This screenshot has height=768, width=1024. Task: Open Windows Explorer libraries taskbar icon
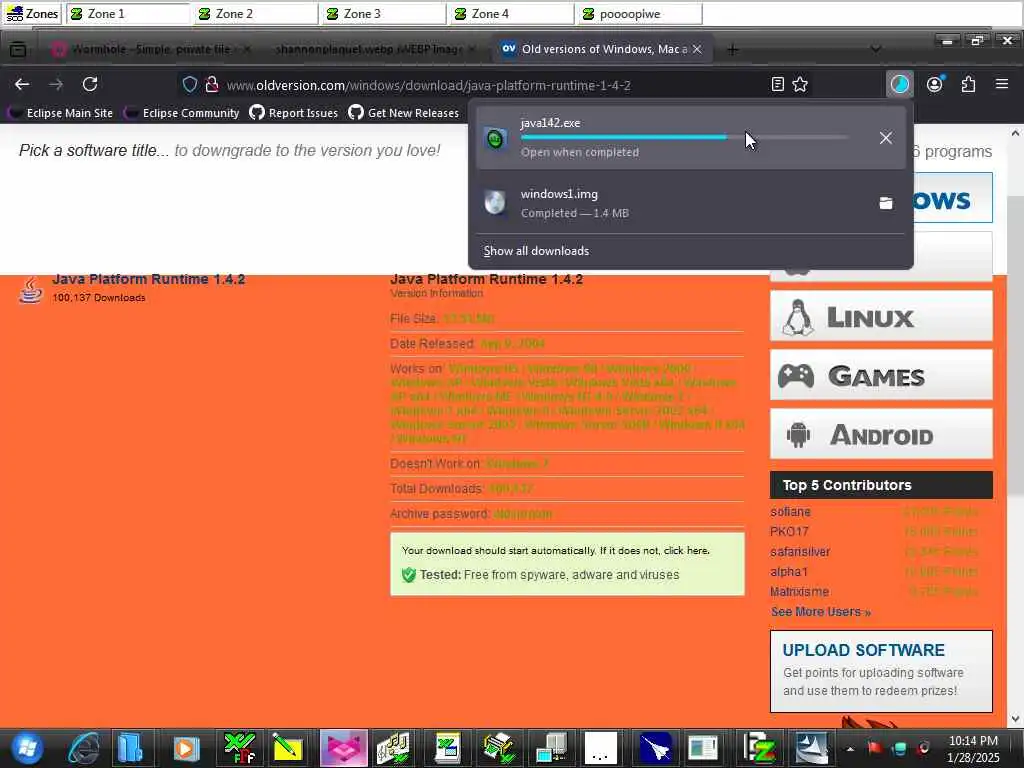pos(131,748)
